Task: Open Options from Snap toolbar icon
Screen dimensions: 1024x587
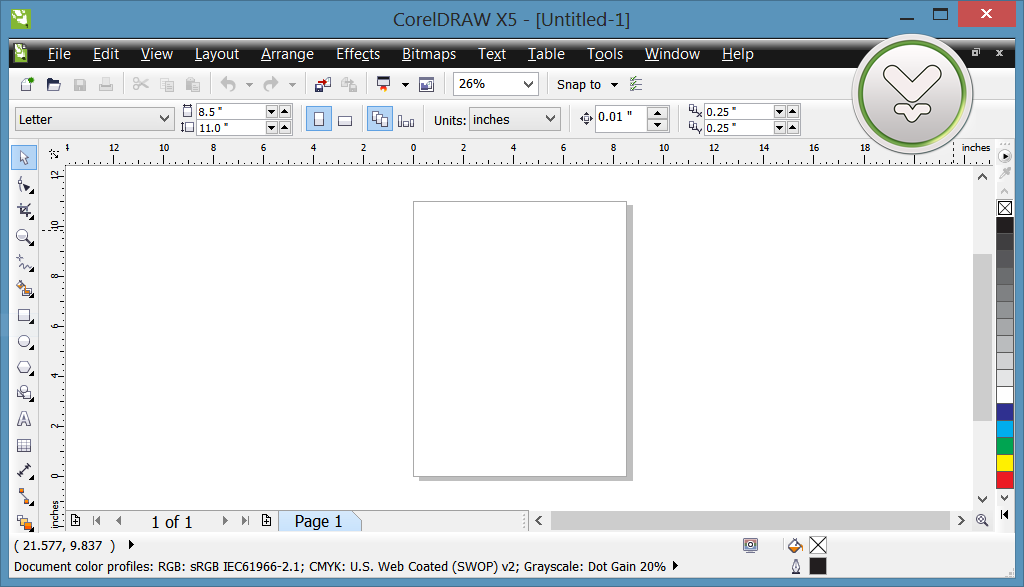Action: click(x=635, y=84)
